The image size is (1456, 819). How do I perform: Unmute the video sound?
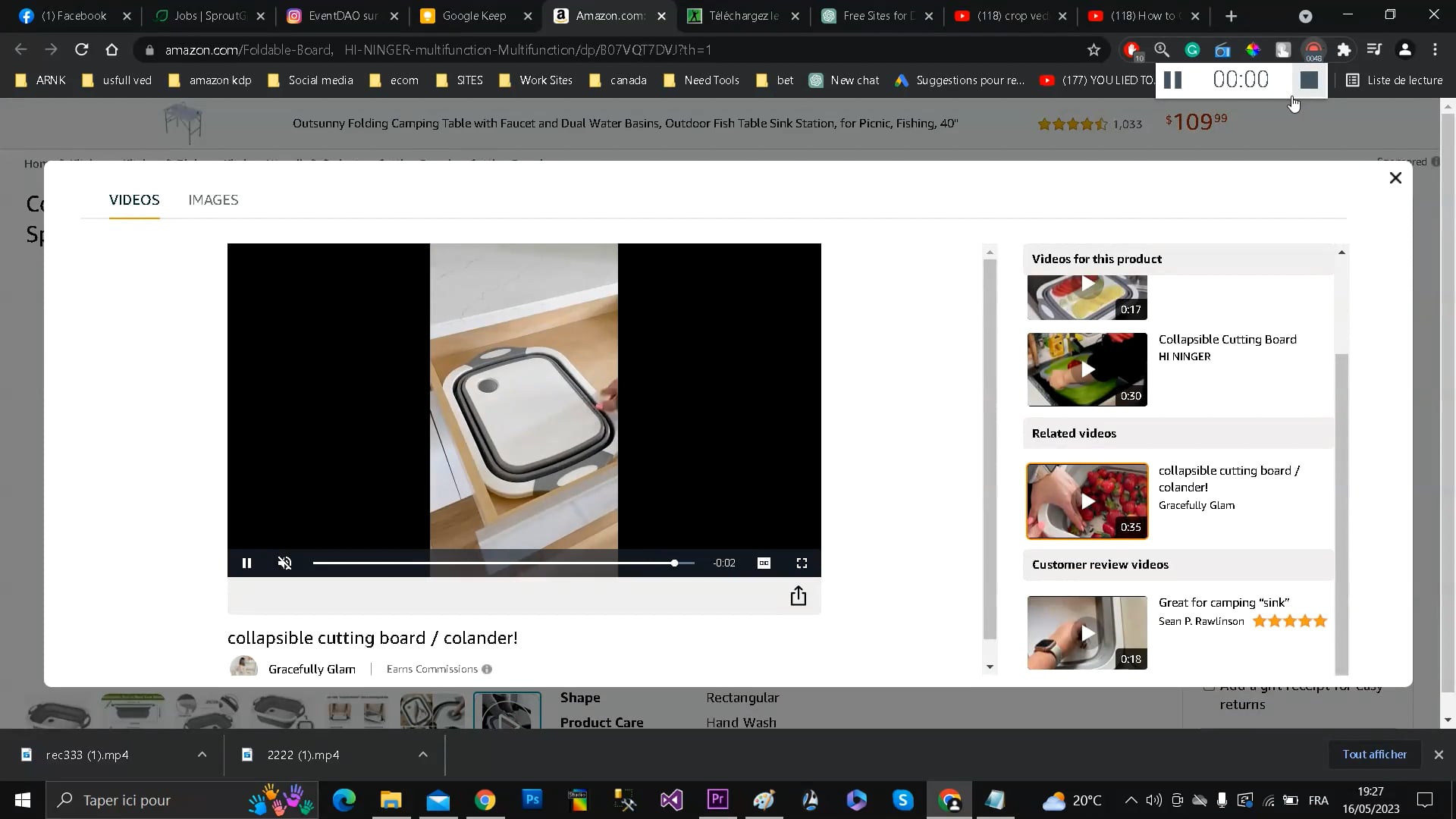[x=284, y=563]
